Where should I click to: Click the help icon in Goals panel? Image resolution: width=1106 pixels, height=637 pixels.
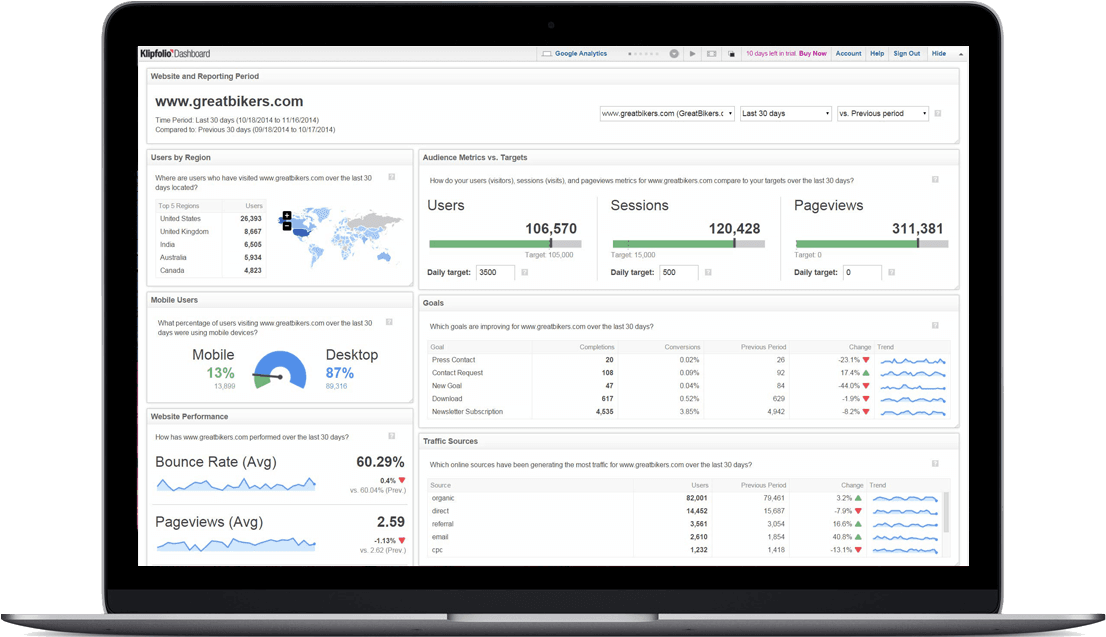[935, 325]
